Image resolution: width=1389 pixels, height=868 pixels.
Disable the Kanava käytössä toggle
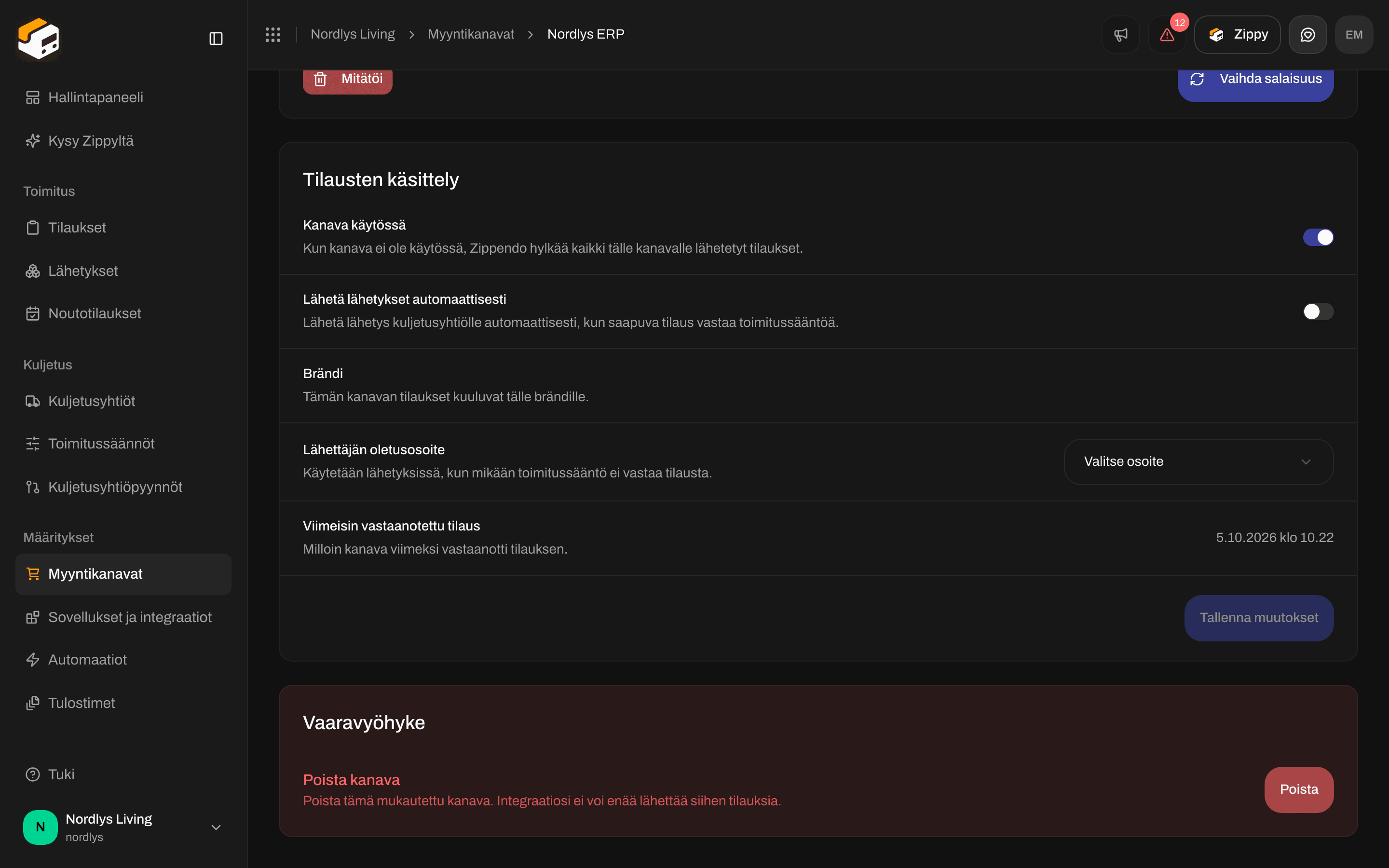pos(1318,237)
